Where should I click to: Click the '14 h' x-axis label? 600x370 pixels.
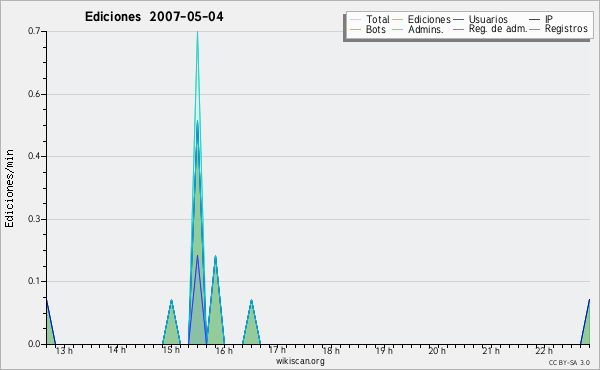117,350
